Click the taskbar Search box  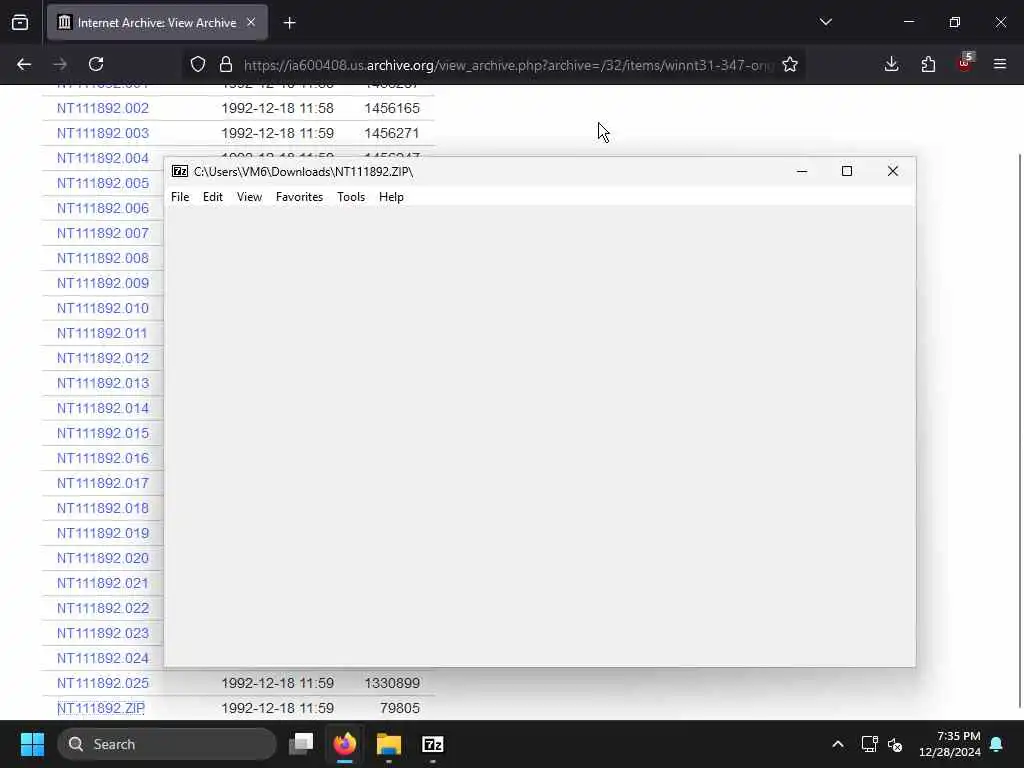167,744
